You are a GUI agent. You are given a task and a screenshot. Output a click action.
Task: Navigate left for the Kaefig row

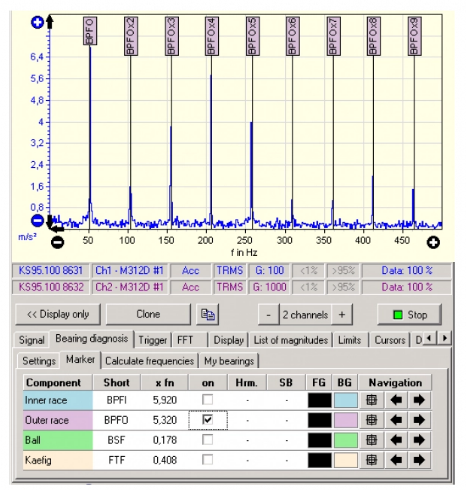[x=396, y=460]
